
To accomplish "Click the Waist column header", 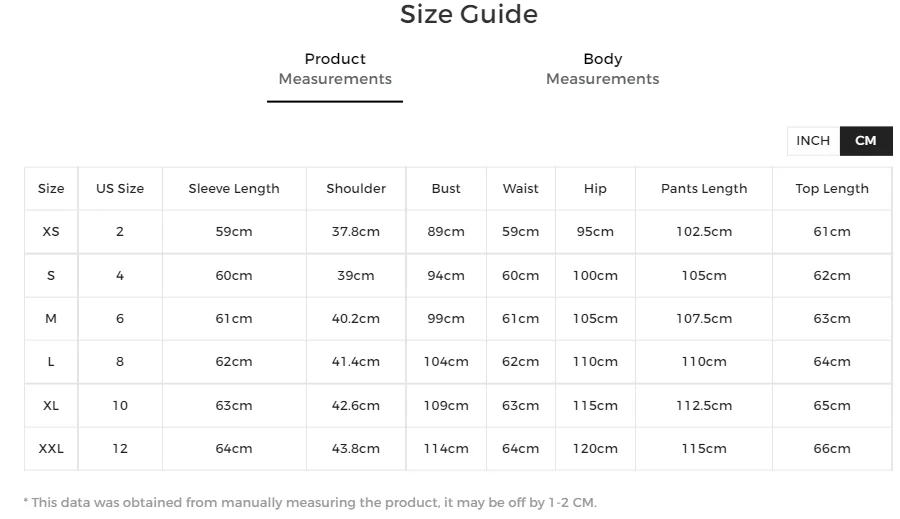I will click(x=520, y=189).
